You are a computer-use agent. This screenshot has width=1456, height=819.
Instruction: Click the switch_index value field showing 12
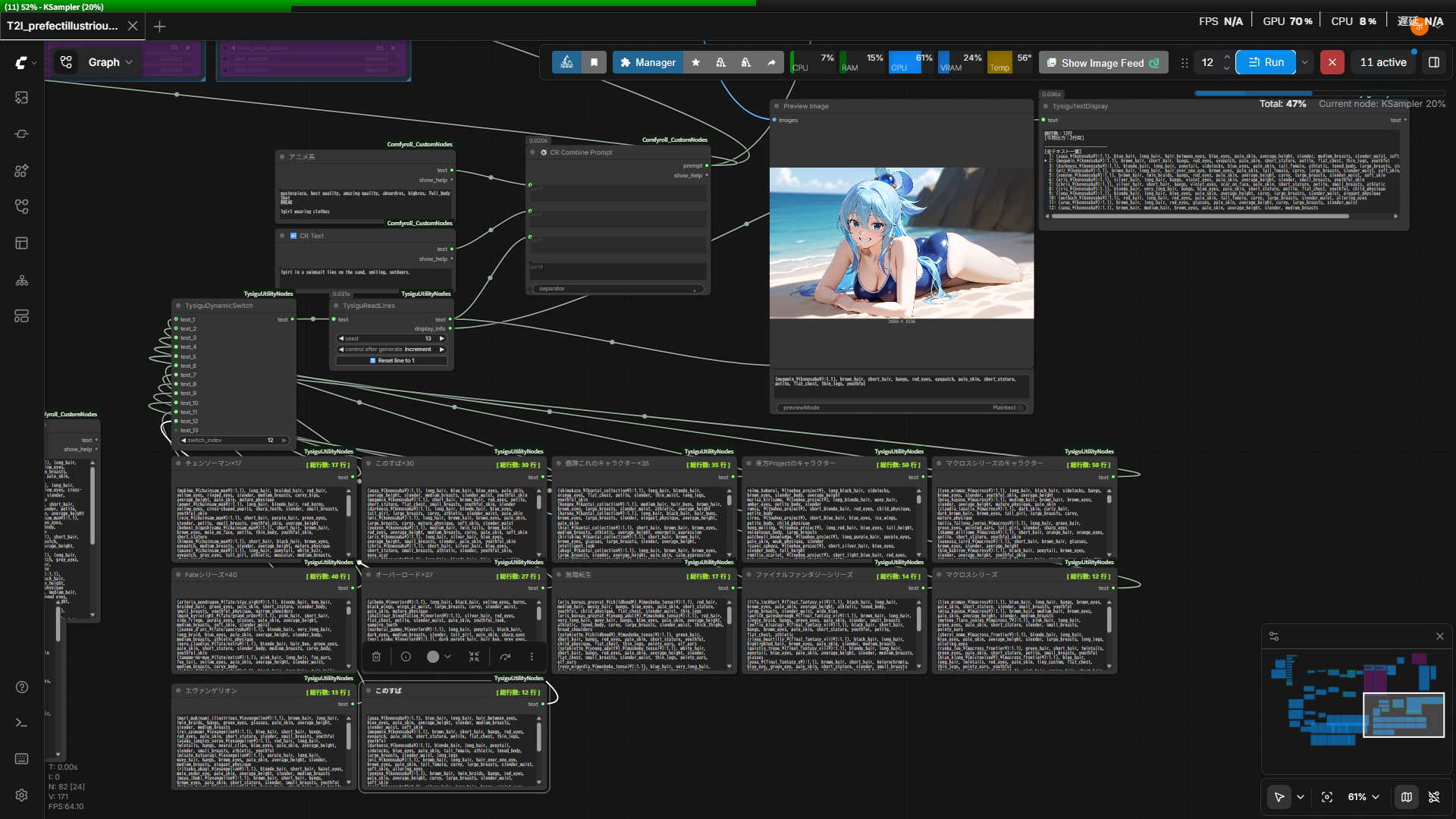click(234, 441)
